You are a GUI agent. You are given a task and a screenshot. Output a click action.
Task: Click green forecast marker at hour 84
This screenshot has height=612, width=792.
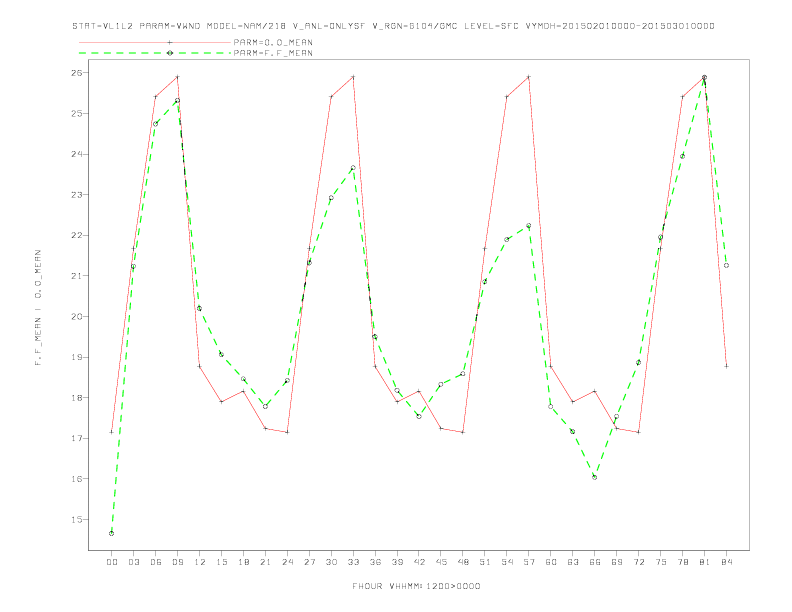coord(726,265)
